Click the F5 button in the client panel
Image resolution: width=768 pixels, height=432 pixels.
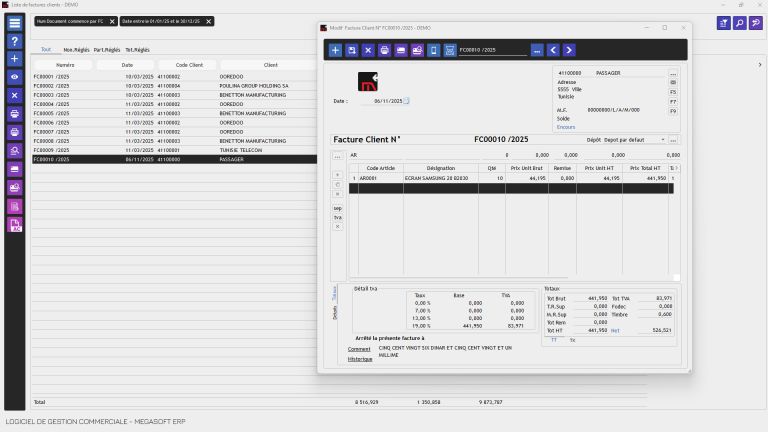[x=673, y=92]
